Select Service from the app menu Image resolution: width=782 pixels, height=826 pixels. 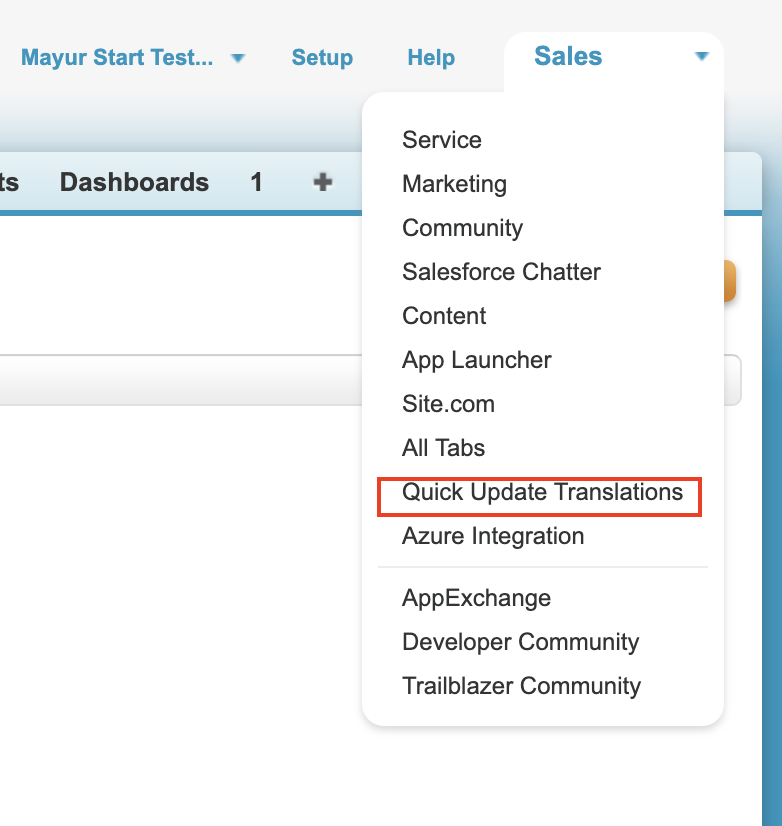point(442,140)
